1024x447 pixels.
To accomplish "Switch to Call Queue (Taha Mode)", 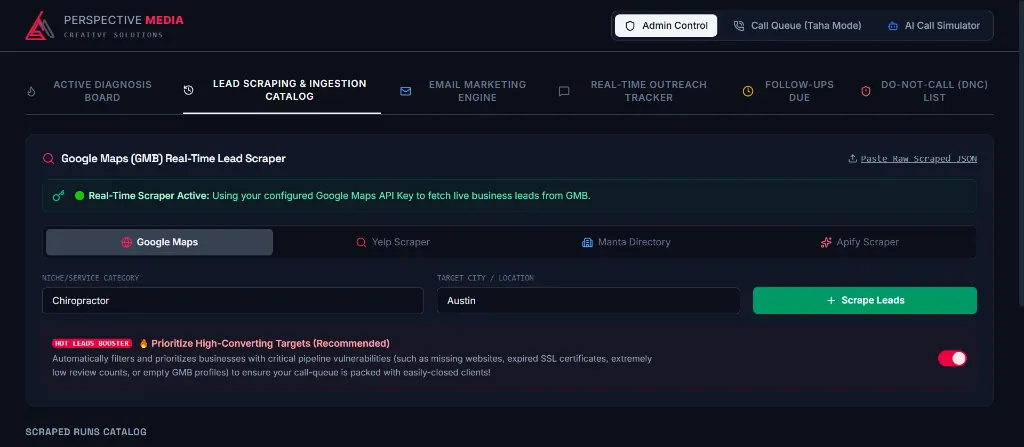I will (797, 26).
